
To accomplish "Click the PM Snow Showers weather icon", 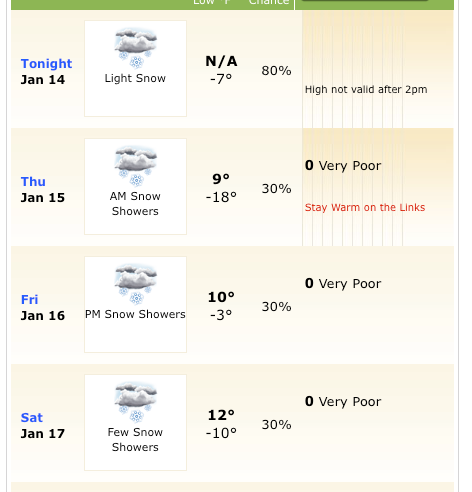I will (x=136, y=284).
